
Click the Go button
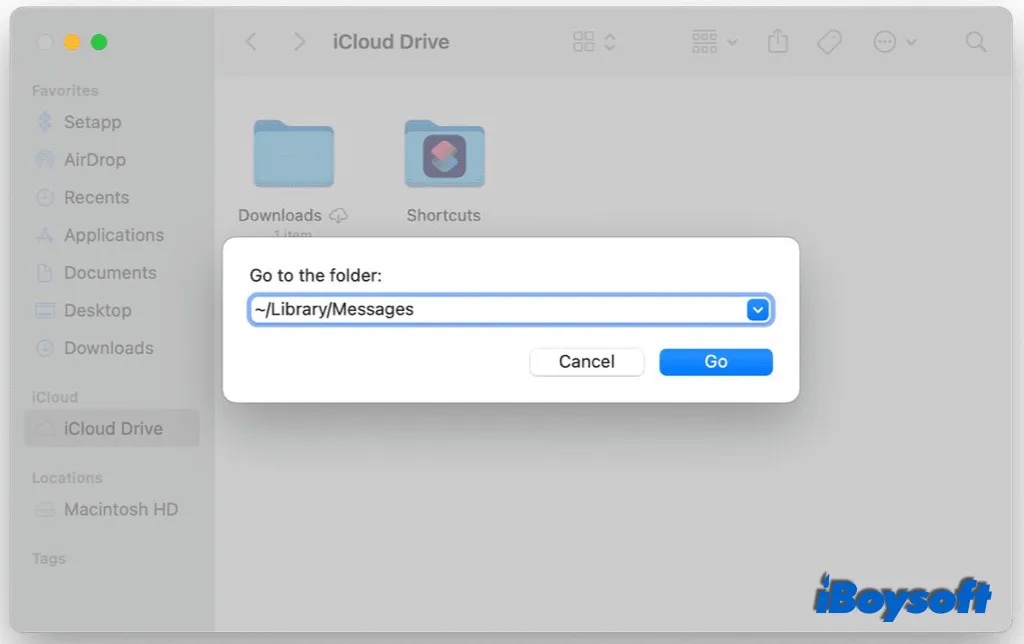tap(716, 361)
